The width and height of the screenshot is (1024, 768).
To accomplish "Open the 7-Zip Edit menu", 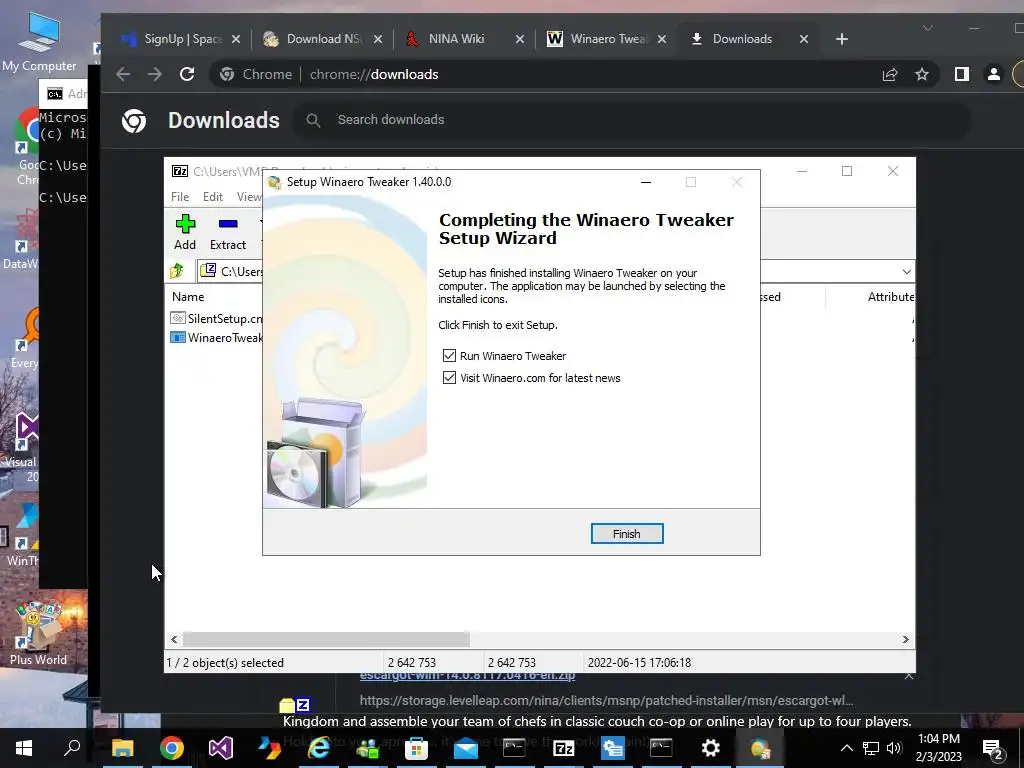I will coord(213,197).
